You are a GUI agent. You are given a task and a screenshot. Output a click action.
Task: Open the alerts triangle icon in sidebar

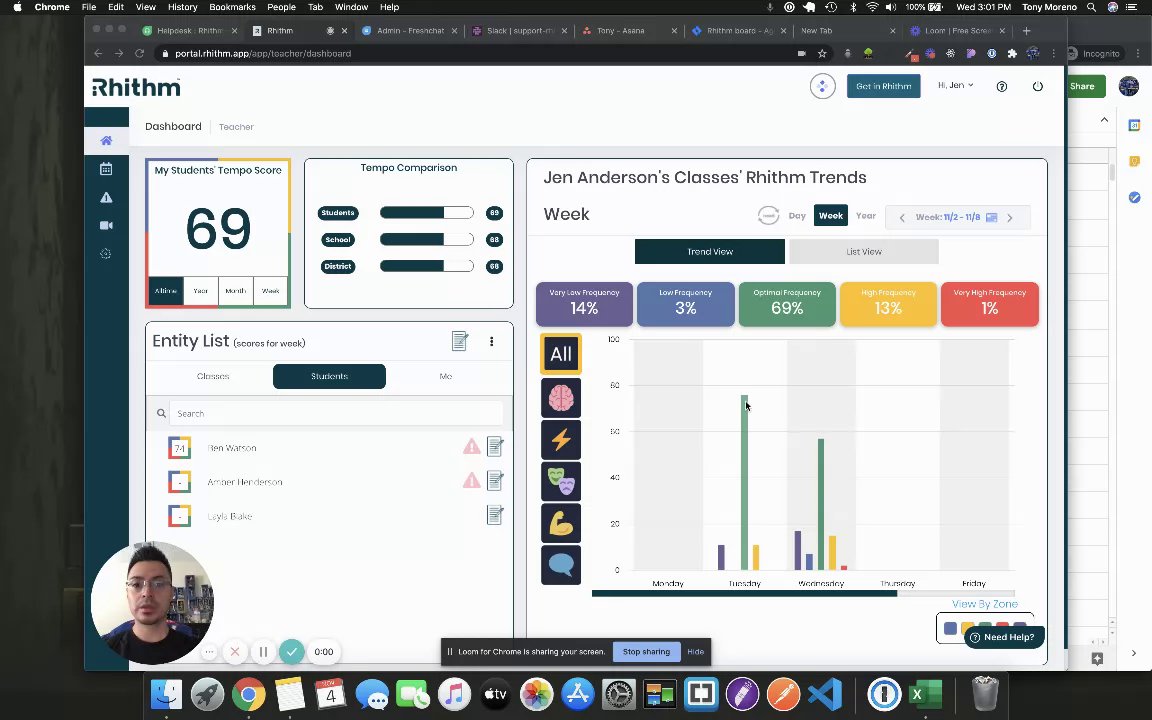[106, 198]
